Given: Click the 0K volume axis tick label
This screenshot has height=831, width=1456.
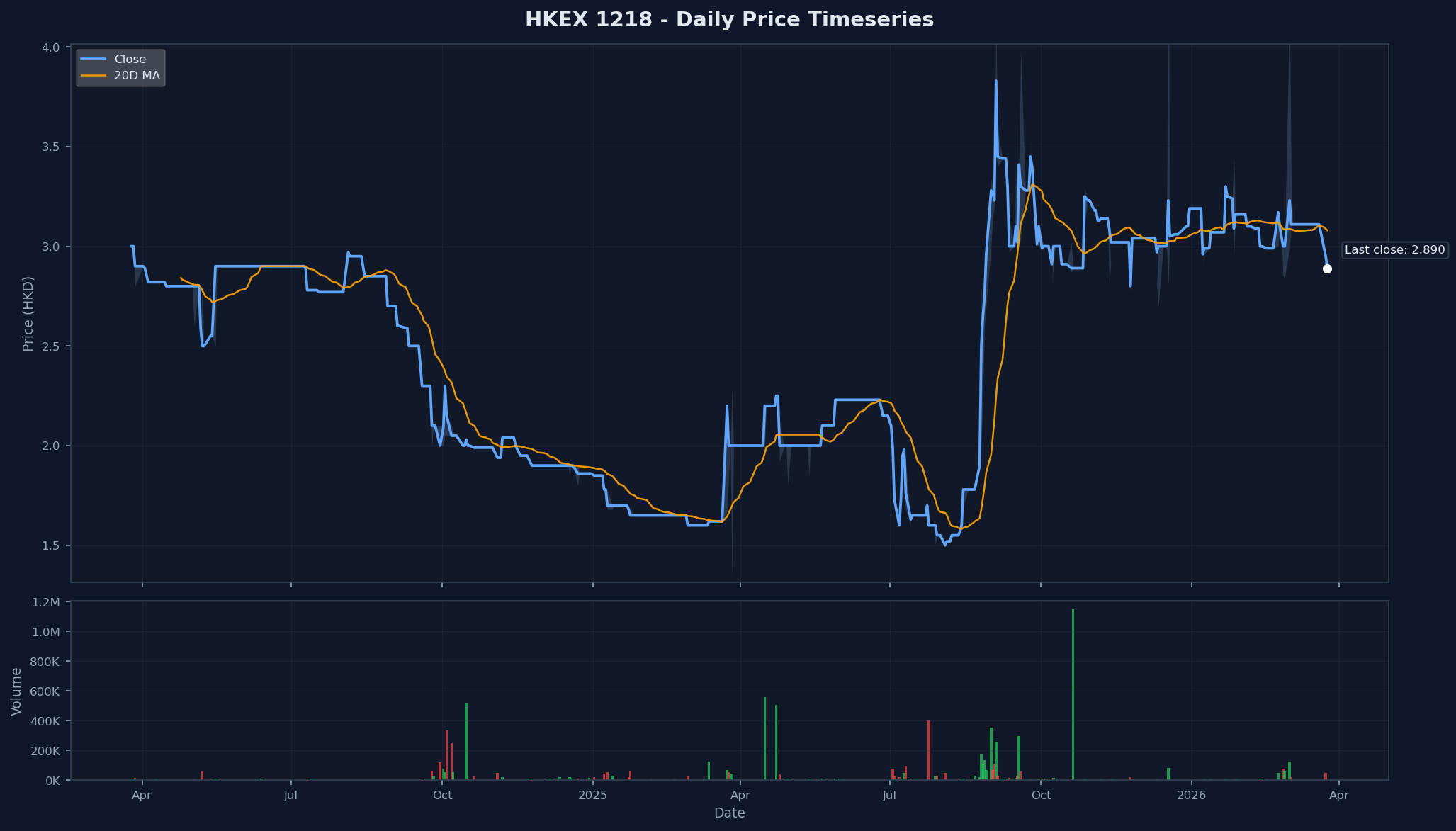Looking at the screenshot, I should coord(52,781).
